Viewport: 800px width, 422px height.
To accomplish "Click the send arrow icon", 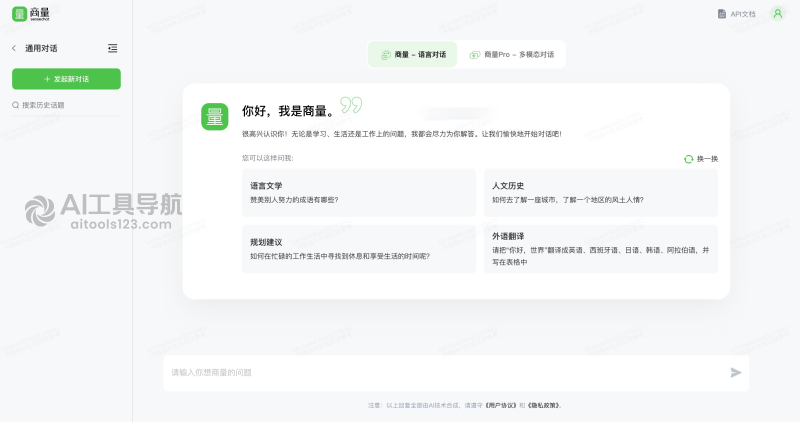I will tap(735, 373).
